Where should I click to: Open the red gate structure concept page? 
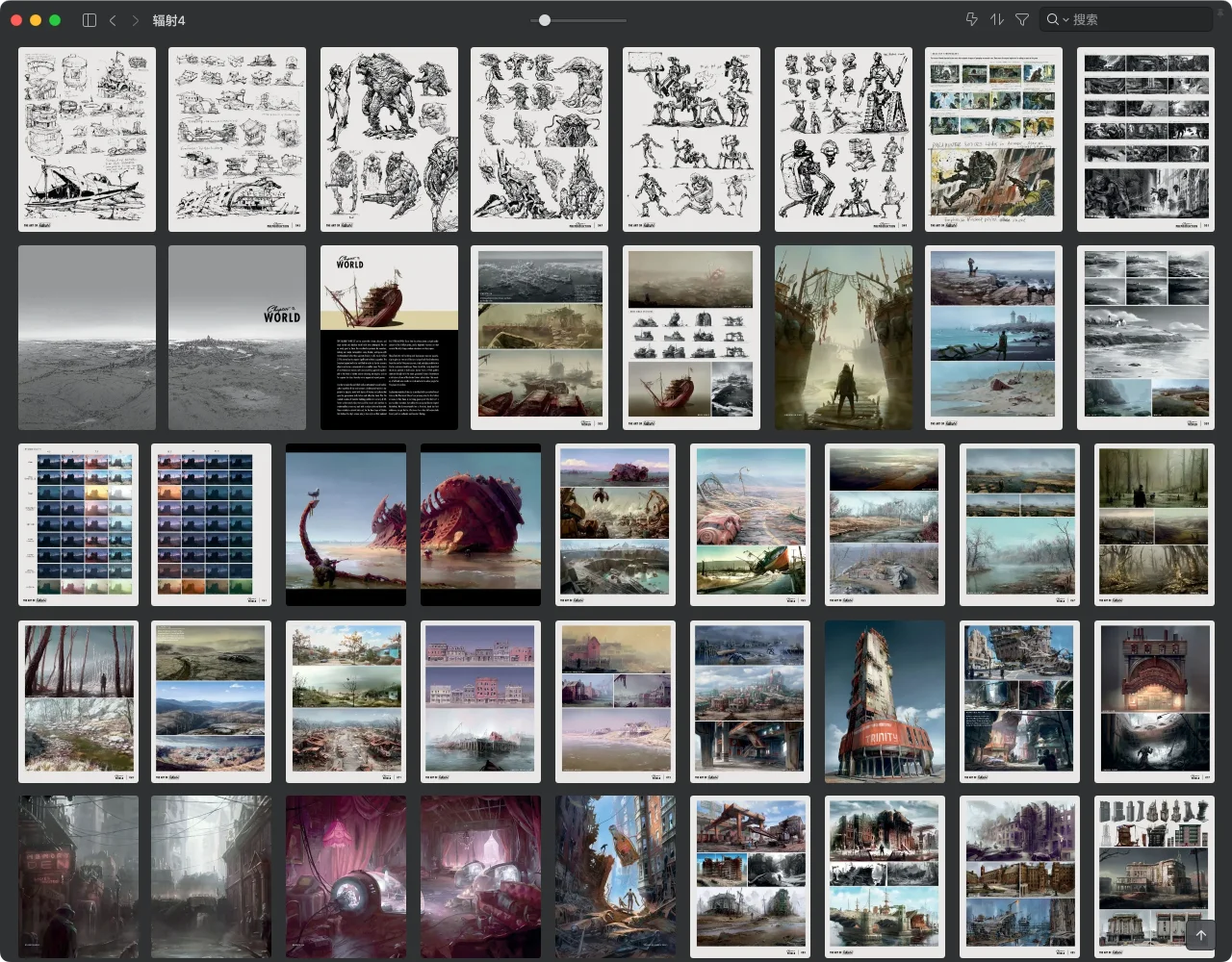point(750,876)
